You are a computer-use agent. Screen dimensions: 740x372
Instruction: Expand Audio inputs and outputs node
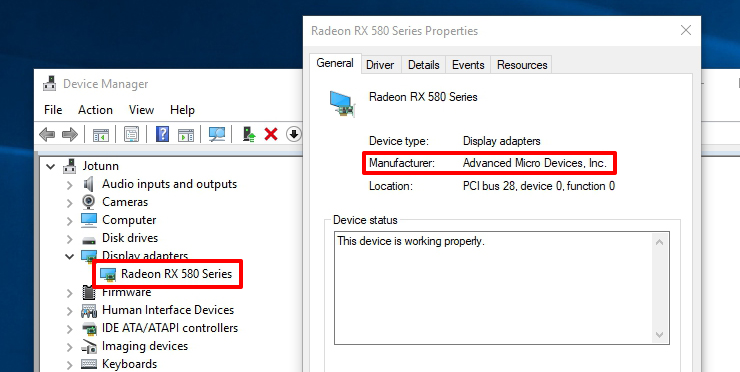(x=70, y=184)
